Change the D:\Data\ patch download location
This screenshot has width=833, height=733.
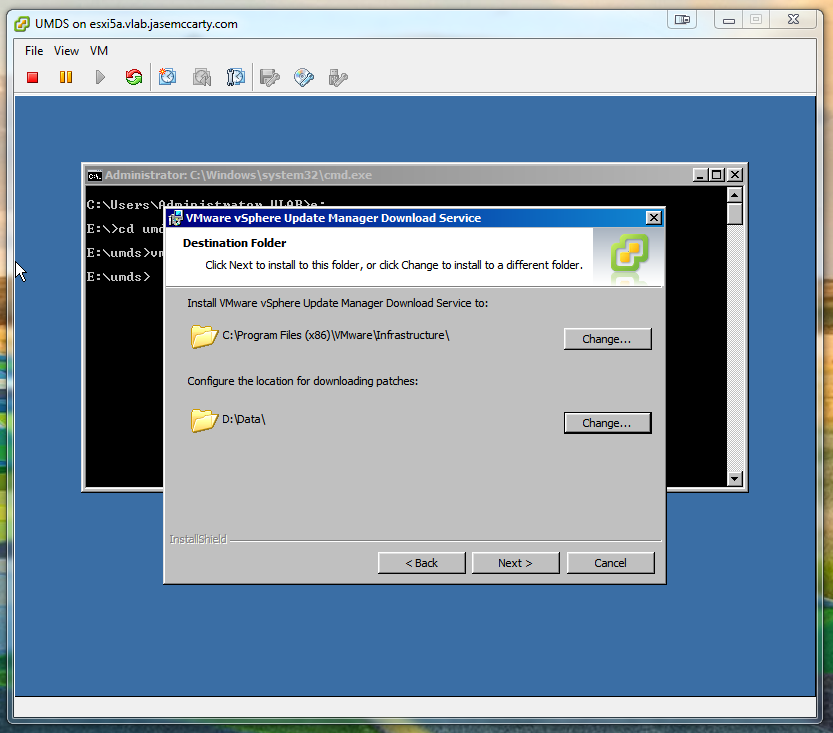point(607,423)
